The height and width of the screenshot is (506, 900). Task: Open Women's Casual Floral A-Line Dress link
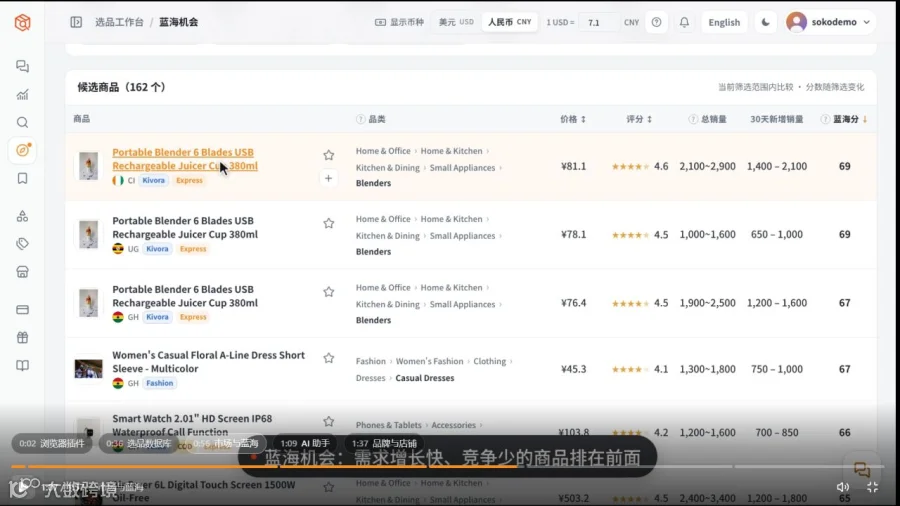(x=208, y=361)
